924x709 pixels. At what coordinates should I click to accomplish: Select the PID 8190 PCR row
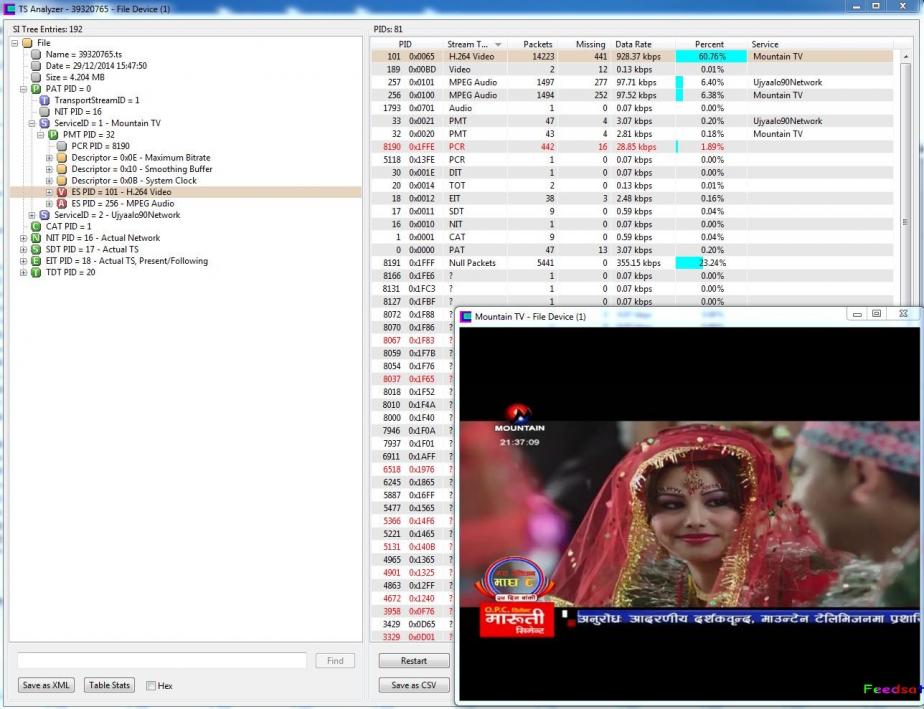[x=632, y=147]
